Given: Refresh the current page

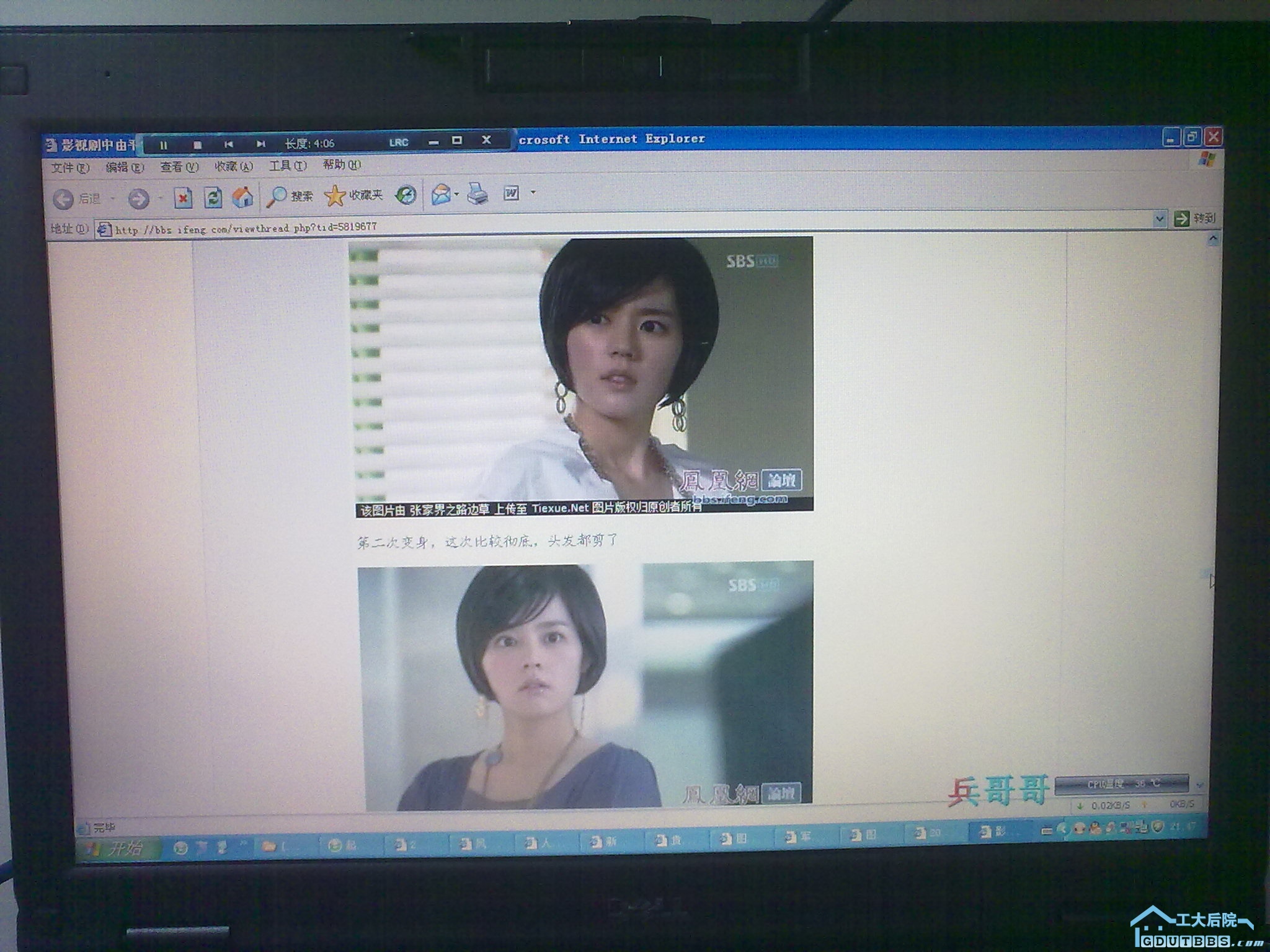Looking at the screenshot, I should click(213, 197).
